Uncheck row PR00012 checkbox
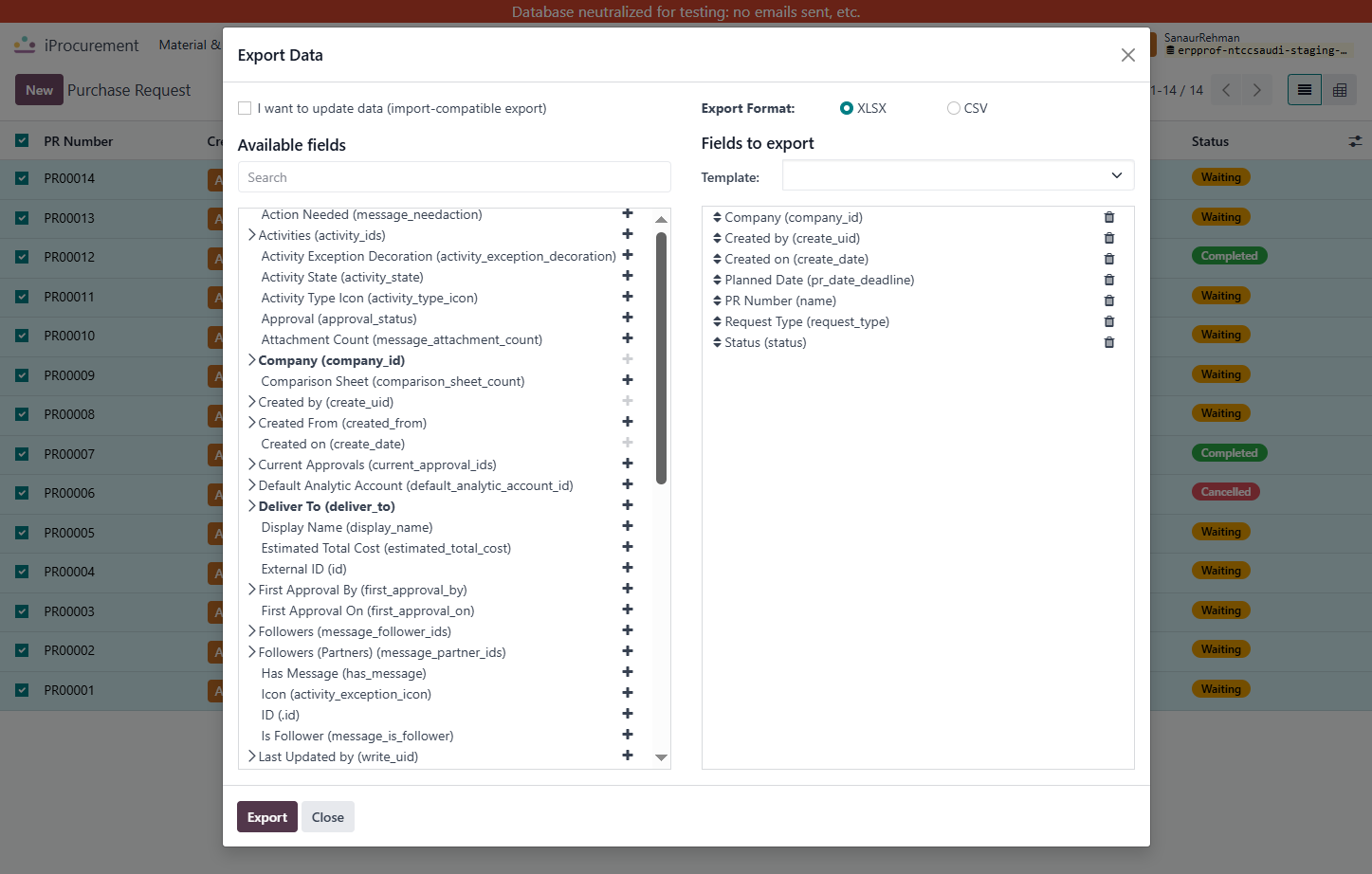Image resolution: width=1372 pixels, height=874 pixels. coord(22,257)
